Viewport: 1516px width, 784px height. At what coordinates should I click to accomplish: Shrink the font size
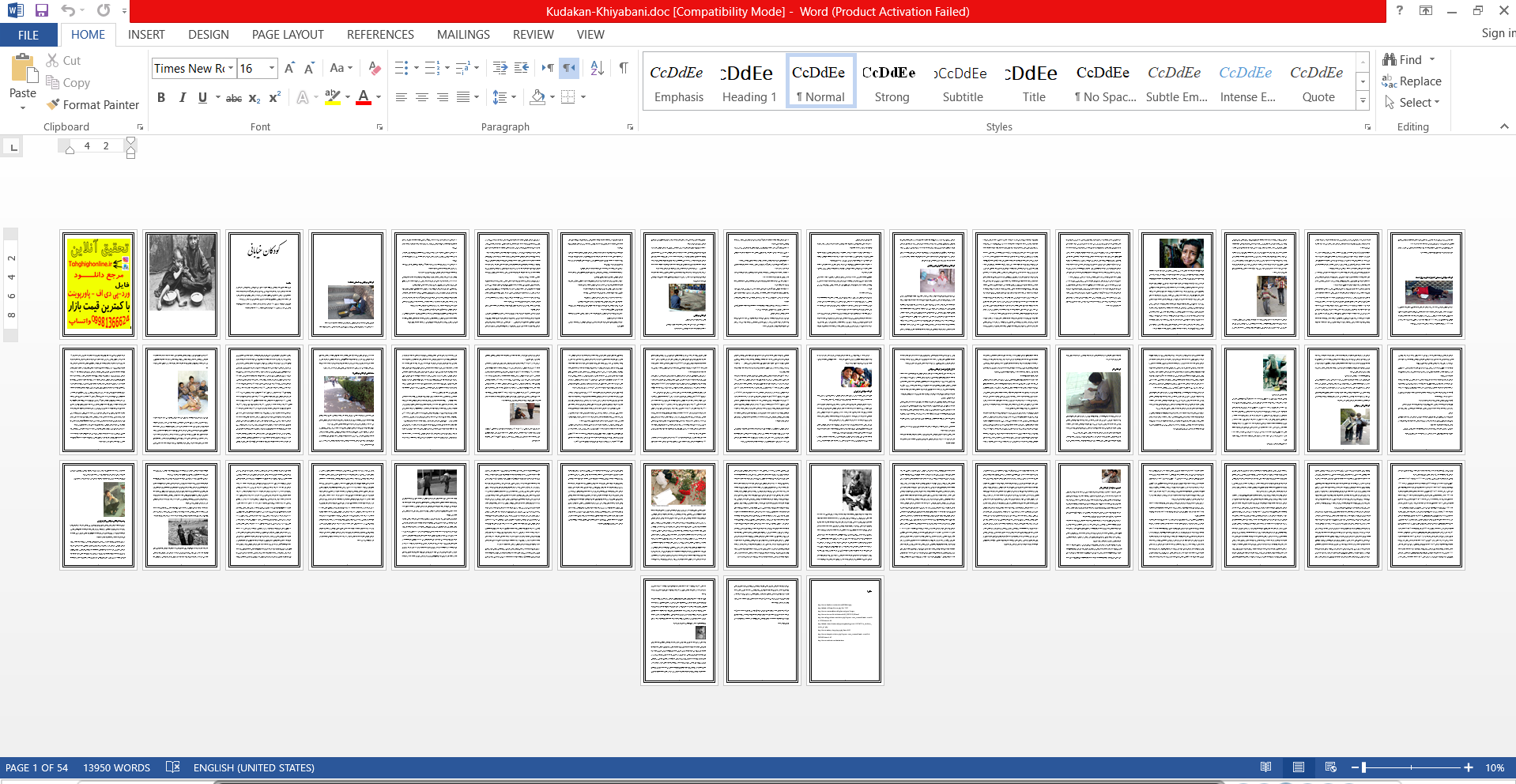309,68
